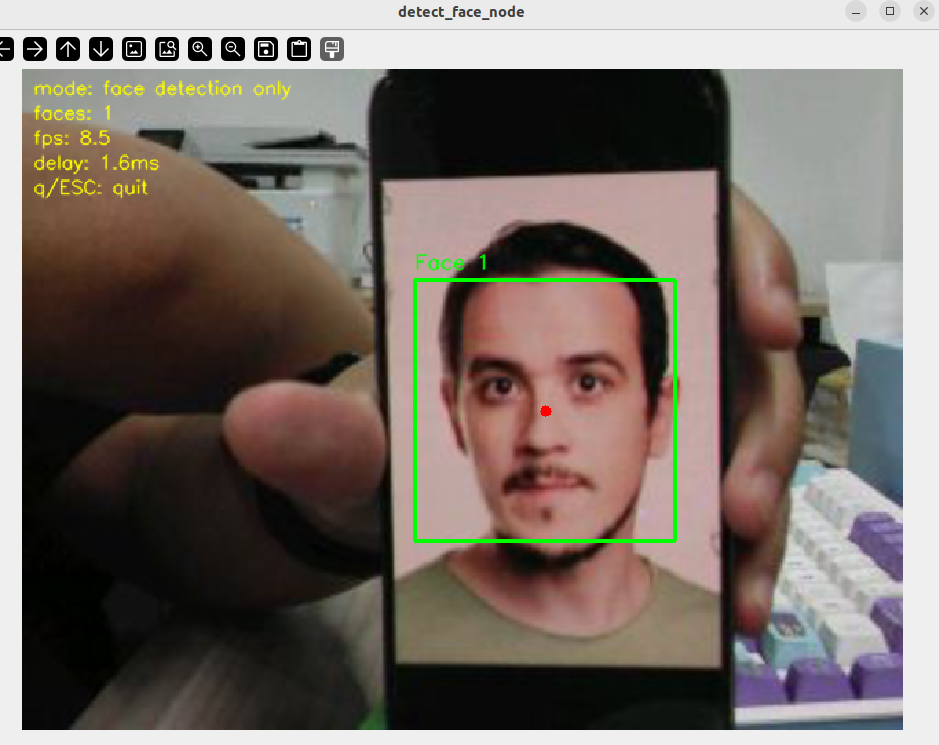Copy image to clipboard icon

(299, 49)
